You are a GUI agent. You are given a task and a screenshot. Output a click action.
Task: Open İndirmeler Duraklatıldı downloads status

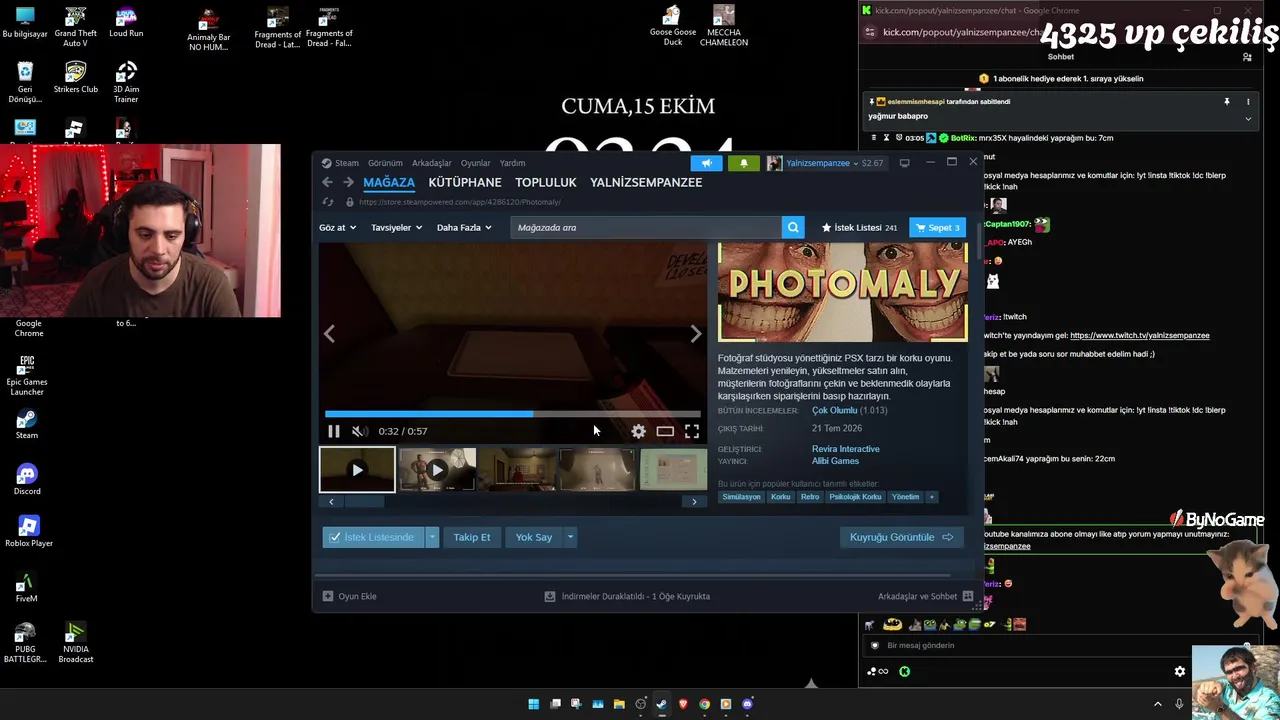[x=627, y=596]
